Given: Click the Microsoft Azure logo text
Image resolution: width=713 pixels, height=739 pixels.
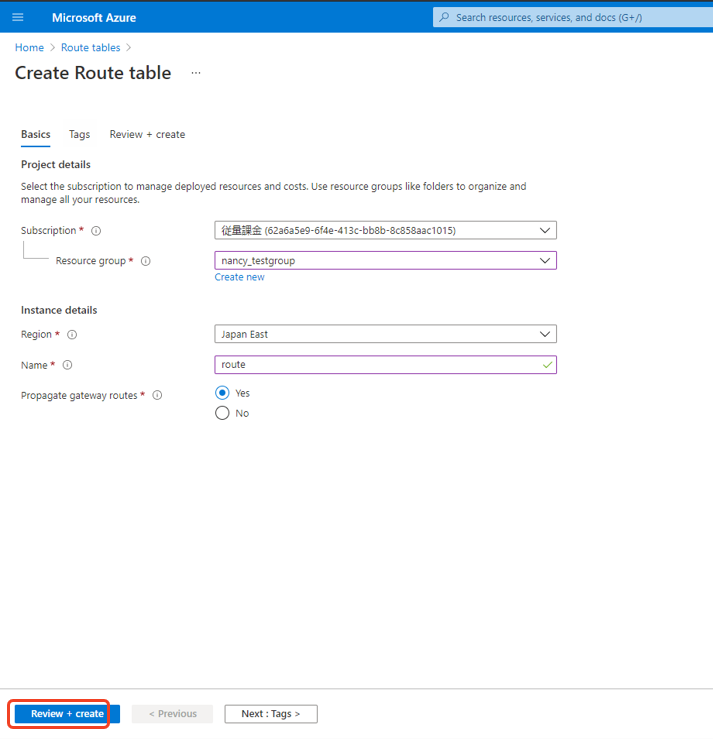Looking at the screenshot, I should click(94, 18).
